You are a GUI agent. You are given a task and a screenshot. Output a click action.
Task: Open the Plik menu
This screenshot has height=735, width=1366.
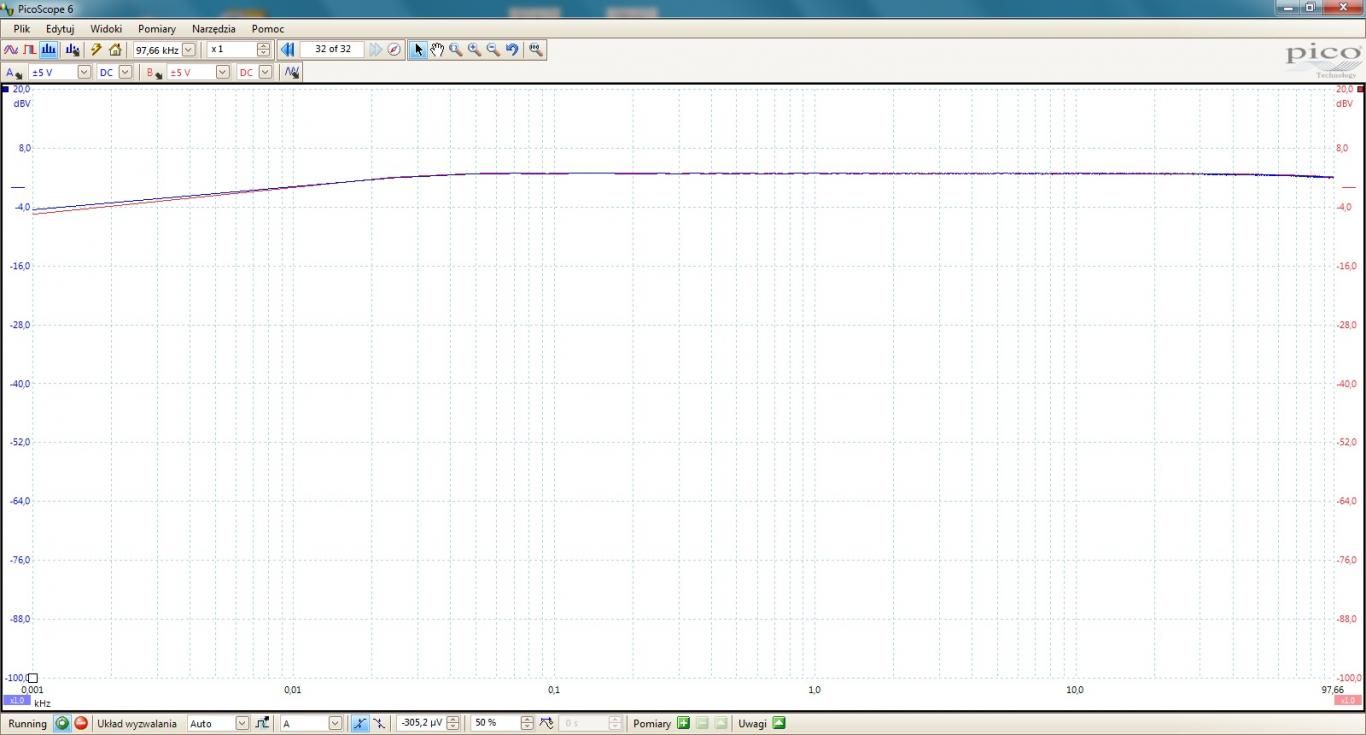click(x=21, y=29)
